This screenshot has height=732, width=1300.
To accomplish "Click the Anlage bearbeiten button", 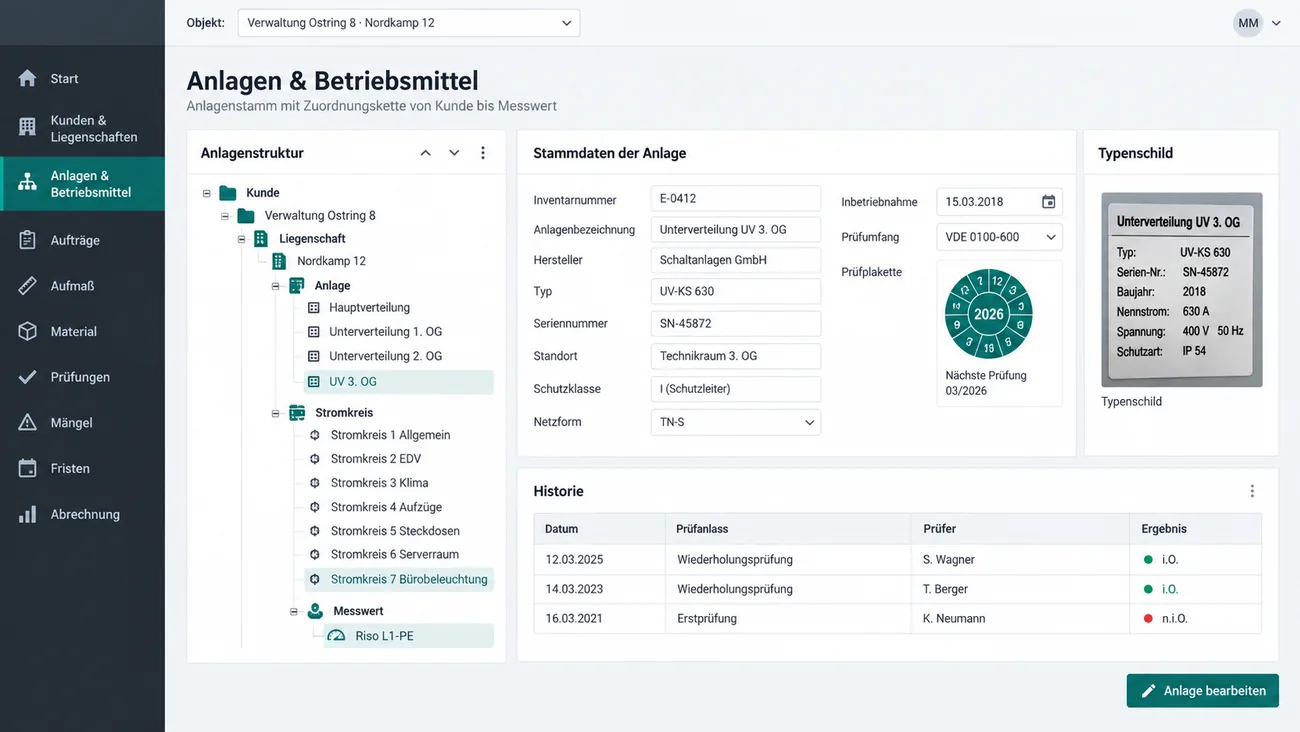I will 1203,691.
